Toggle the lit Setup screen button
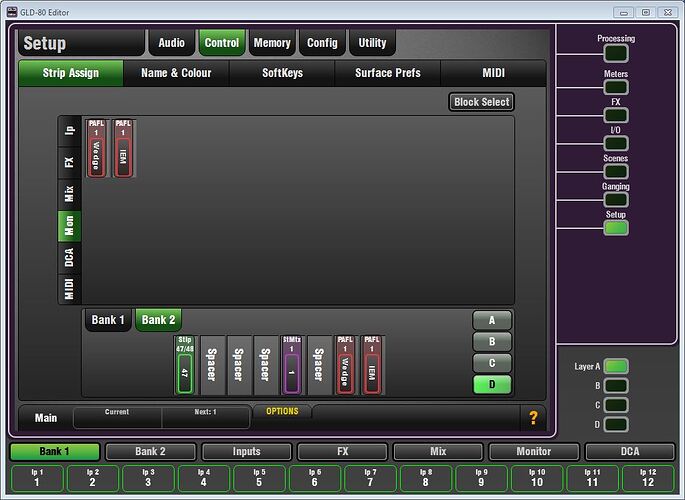This screenshot has width=685, height=500. [x=616, y=228]
